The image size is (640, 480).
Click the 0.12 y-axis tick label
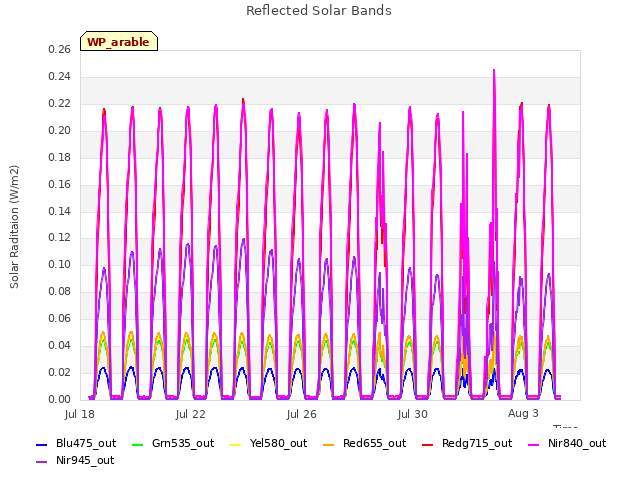coord(60,238)
